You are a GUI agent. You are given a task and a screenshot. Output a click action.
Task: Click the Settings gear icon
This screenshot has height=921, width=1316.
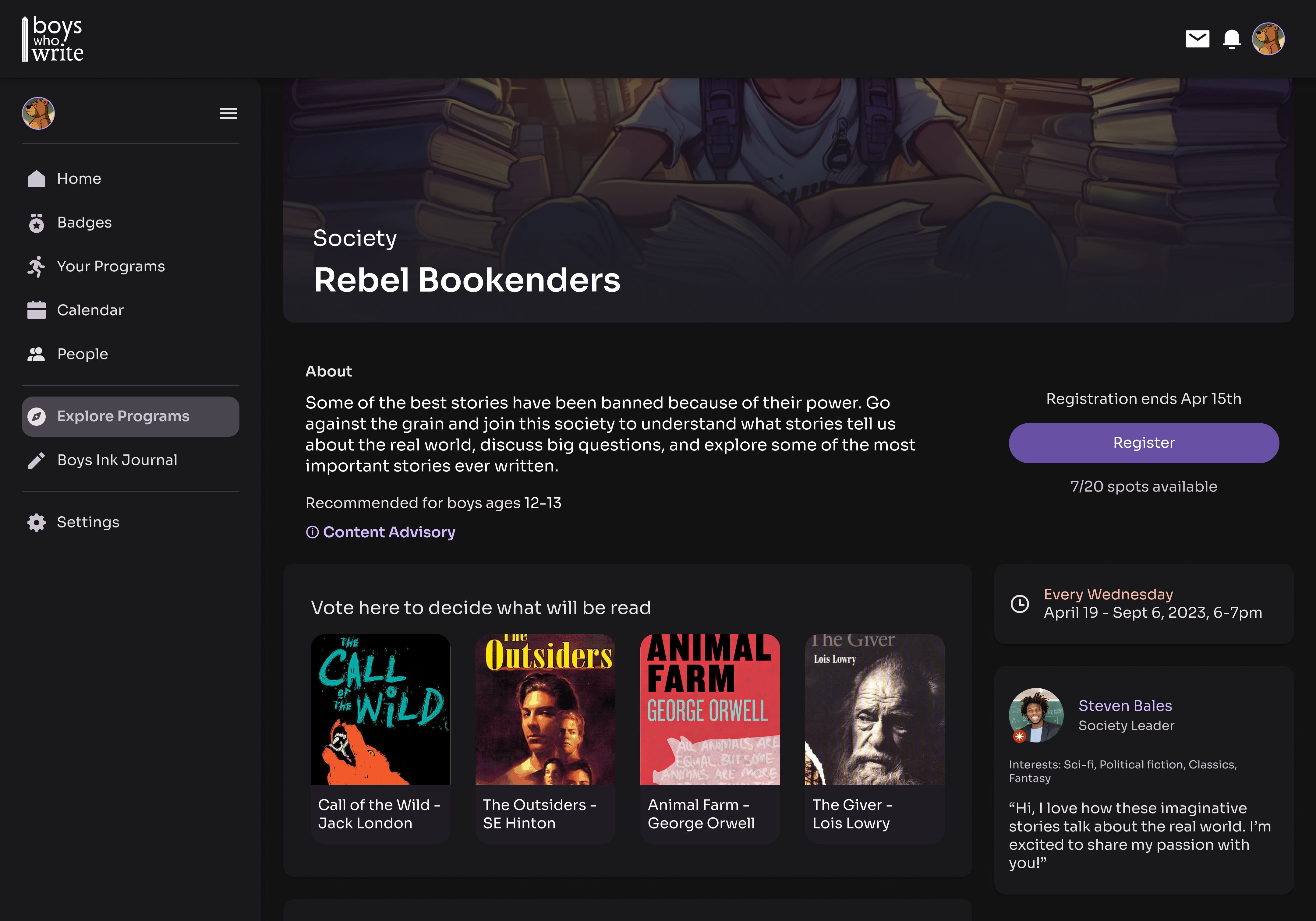pyautogui.click(x=36, y=522)
